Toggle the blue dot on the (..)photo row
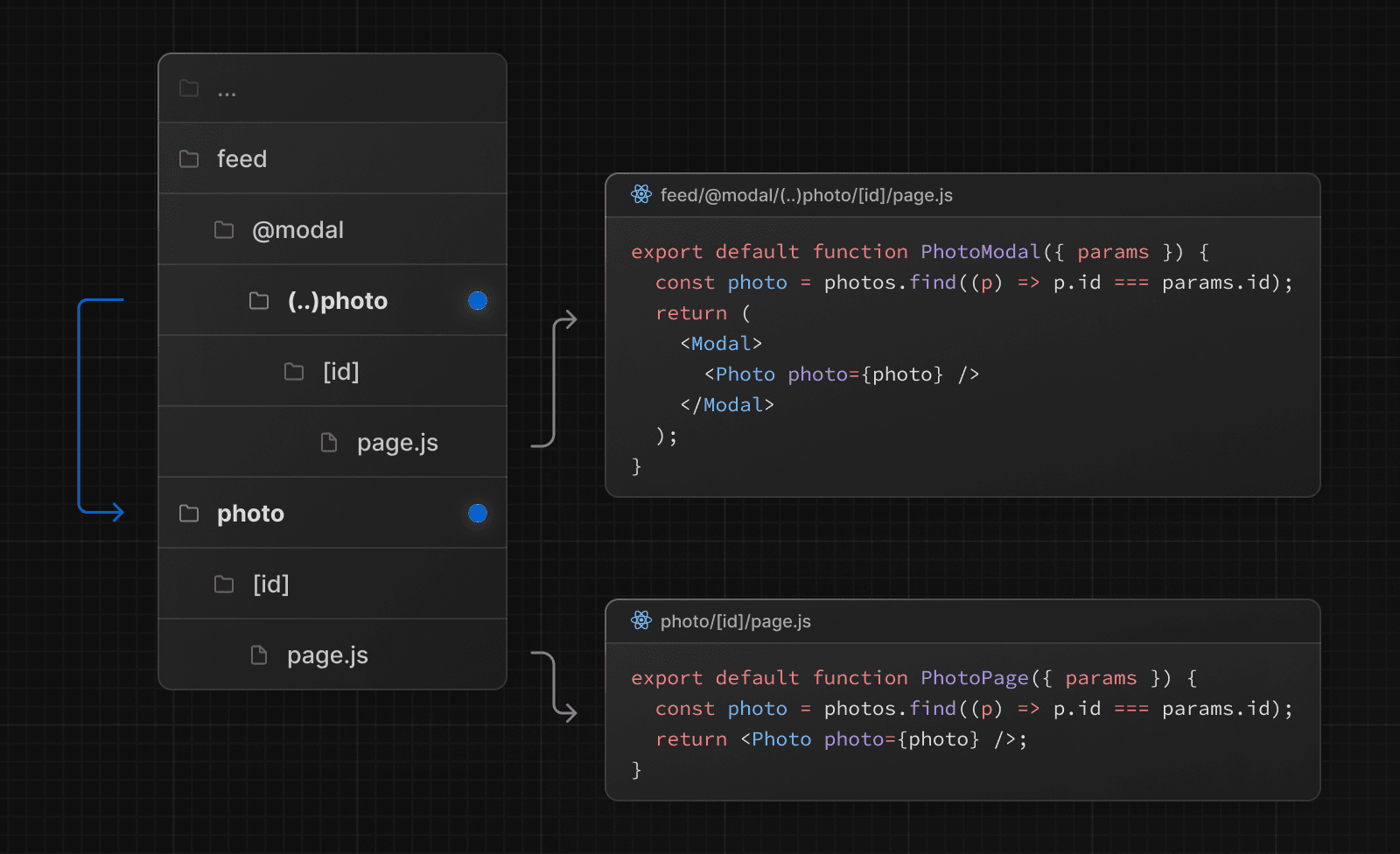The height and width of the screenshot is (854, 1400). (478, 300)
